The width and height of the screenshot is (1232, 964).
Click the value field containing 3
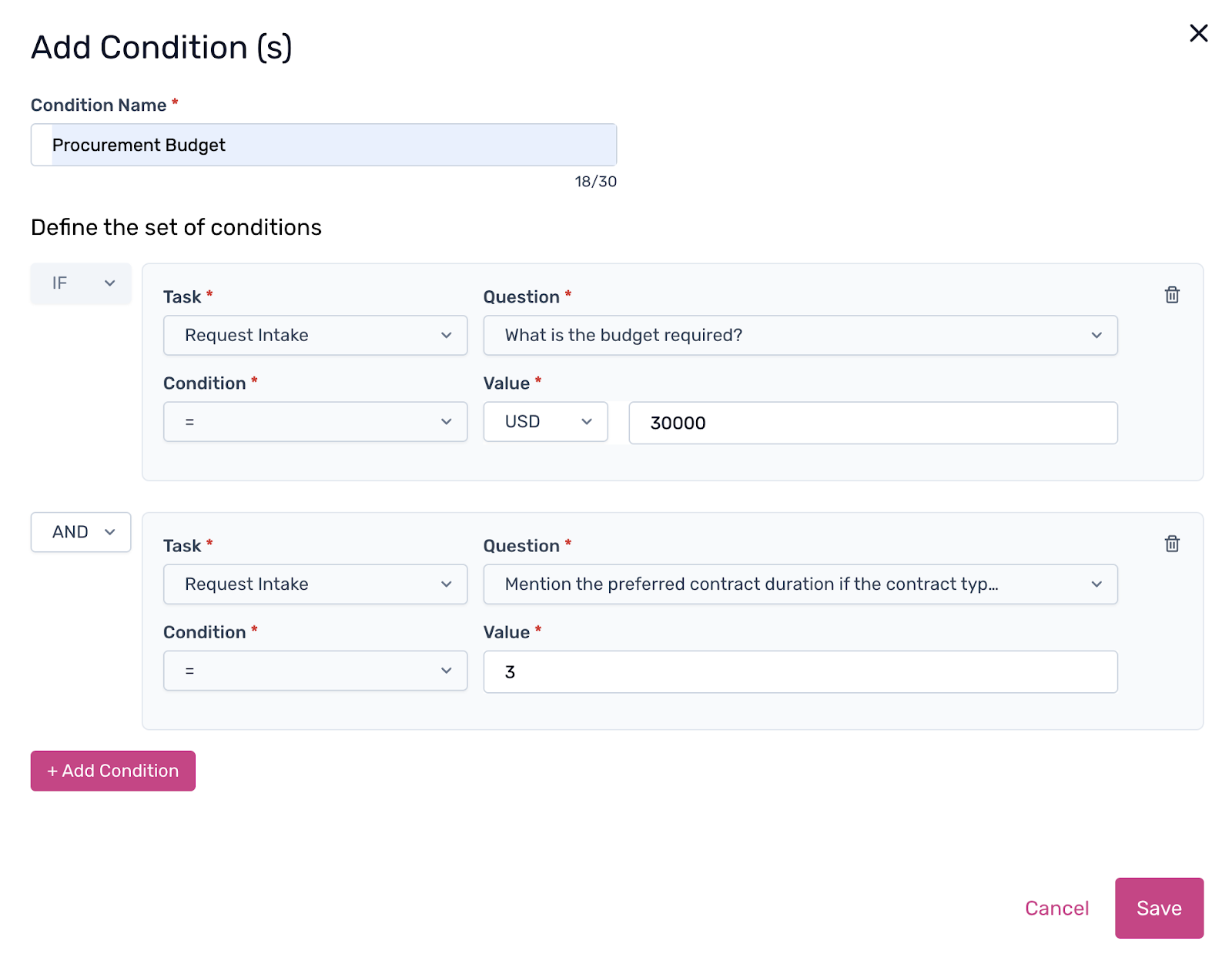tap(799, 671)
